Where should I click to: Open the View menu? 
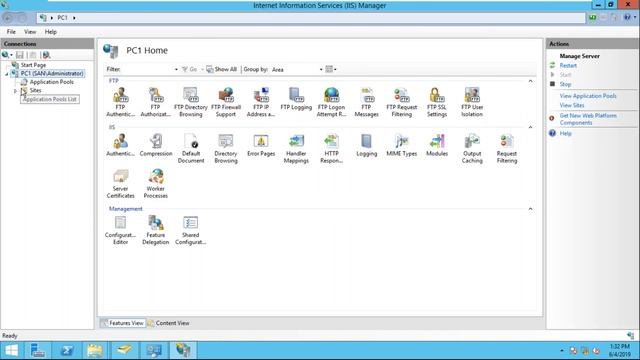pos(30,32)
